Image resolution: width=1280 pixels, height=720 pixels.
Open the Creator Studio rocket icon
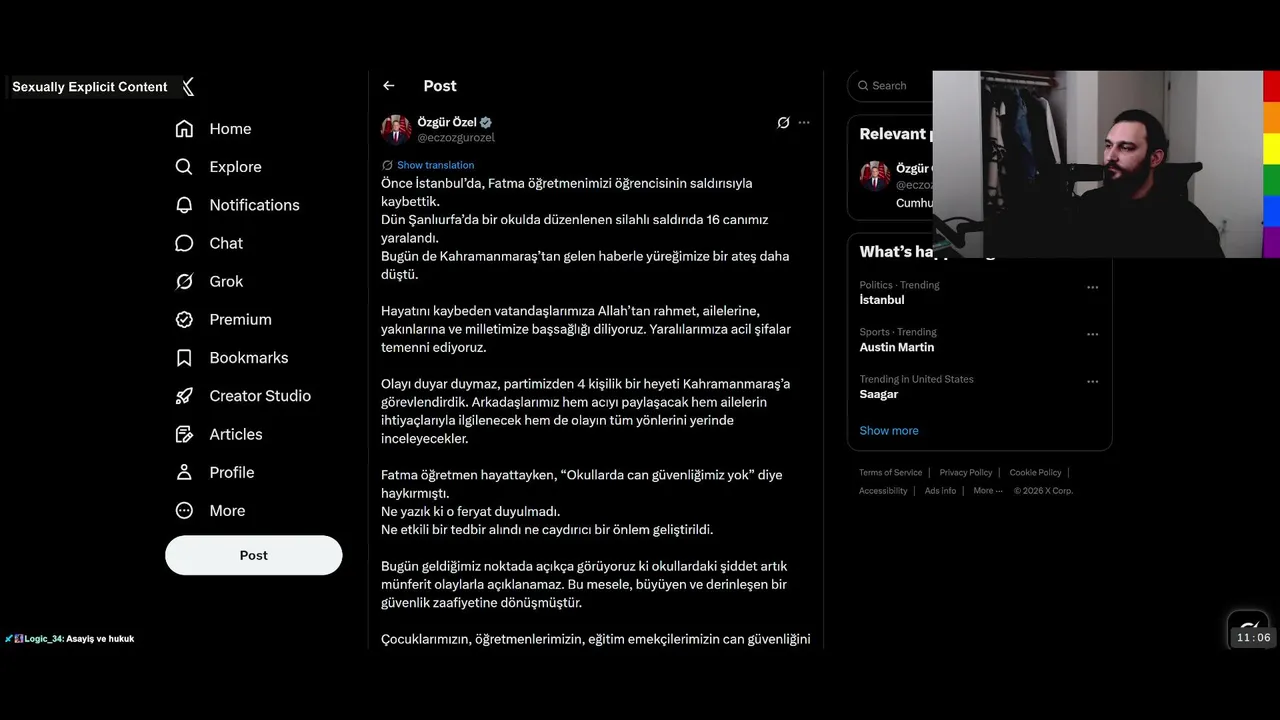coord(184,396)
